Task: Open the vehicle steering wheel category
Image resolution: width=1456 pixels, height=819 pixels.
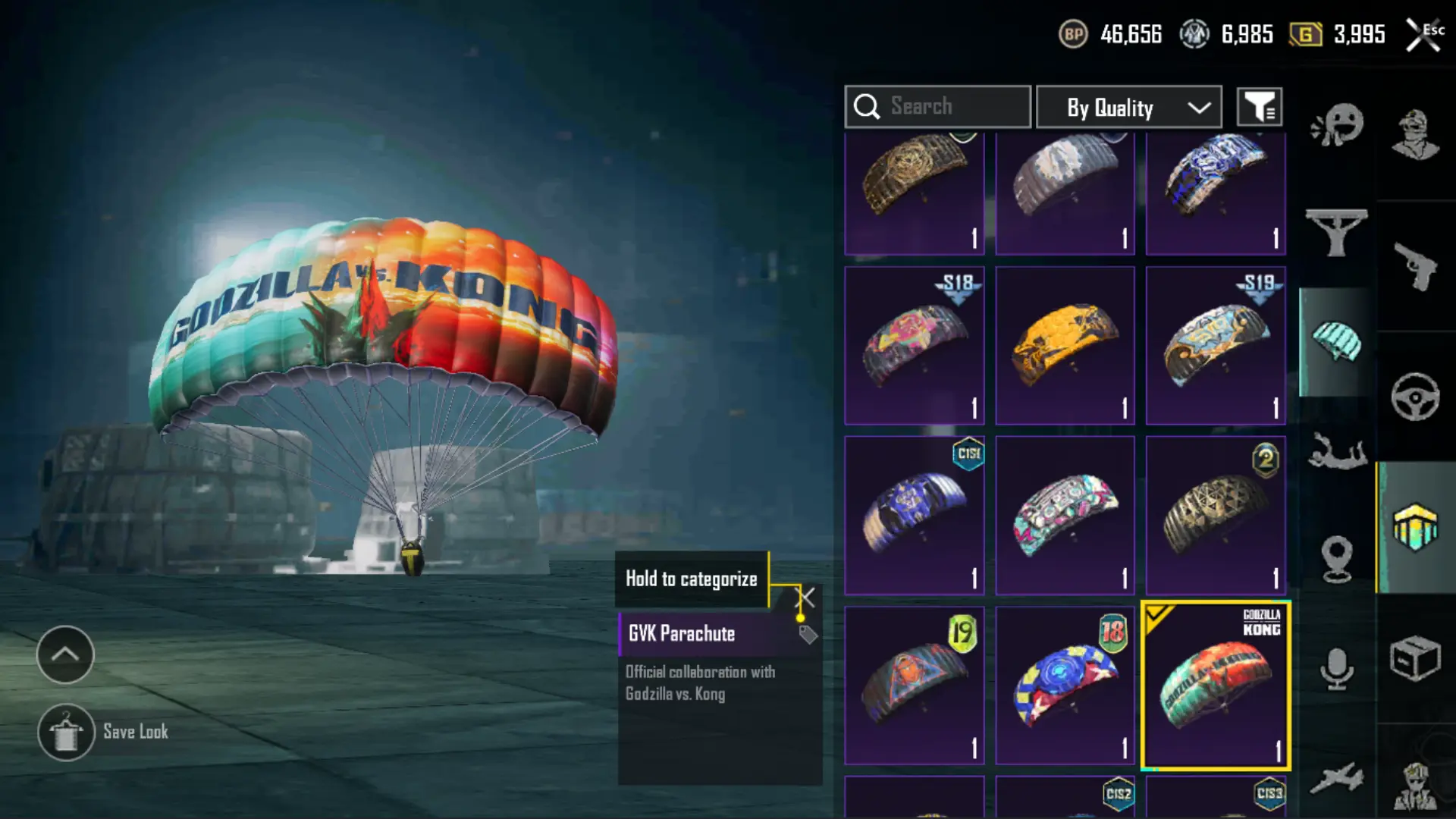Action: (x=1415, y=396)
